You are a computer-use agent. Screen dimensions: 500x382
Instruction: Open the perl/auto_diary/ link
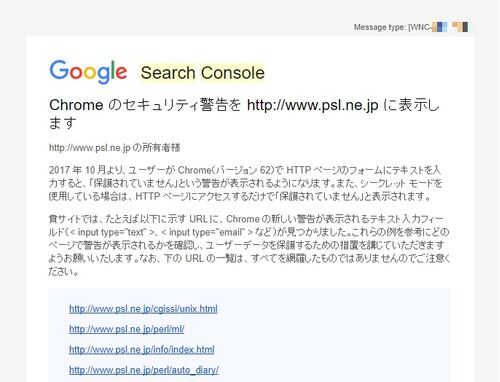point(144,370)
